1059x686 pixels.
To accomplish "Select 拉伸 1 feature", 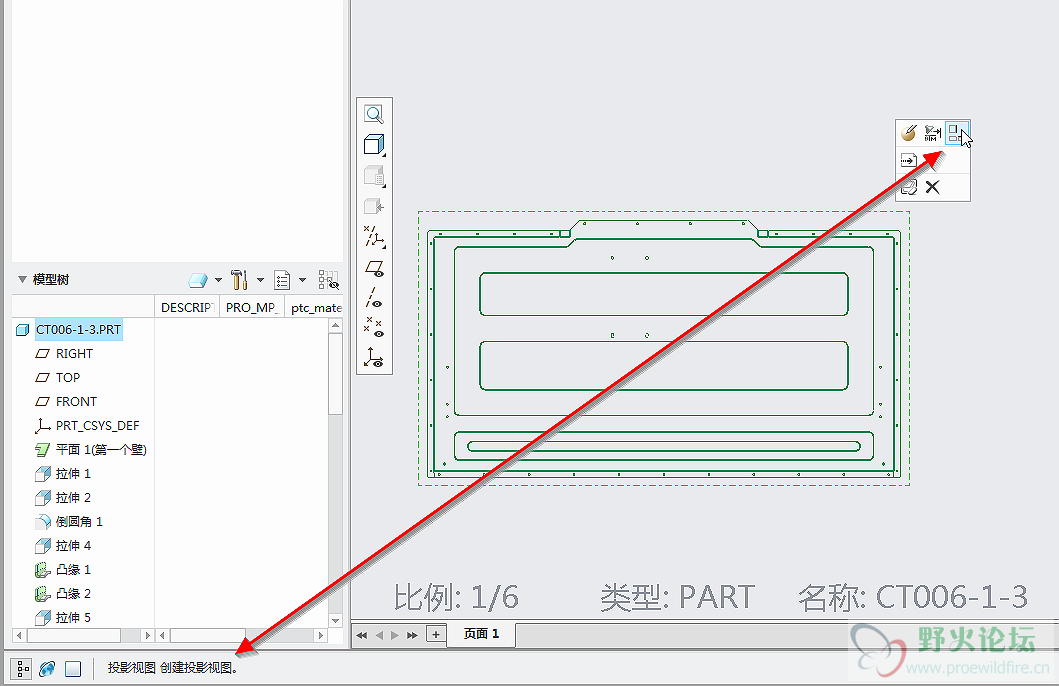I will [73, 474].
